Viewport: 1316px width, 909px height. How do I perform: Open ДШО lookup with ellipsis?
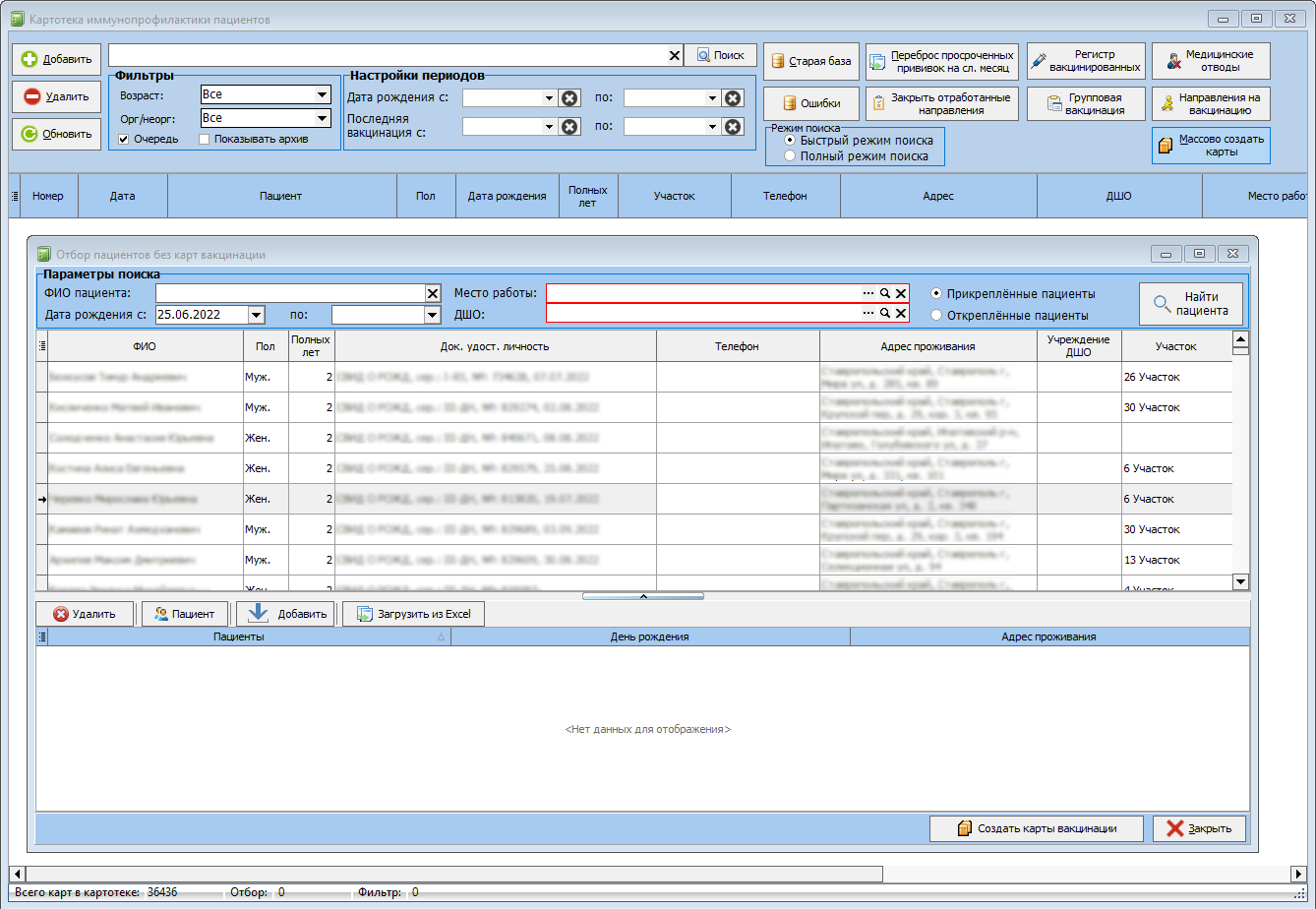[x=868, y=313]
